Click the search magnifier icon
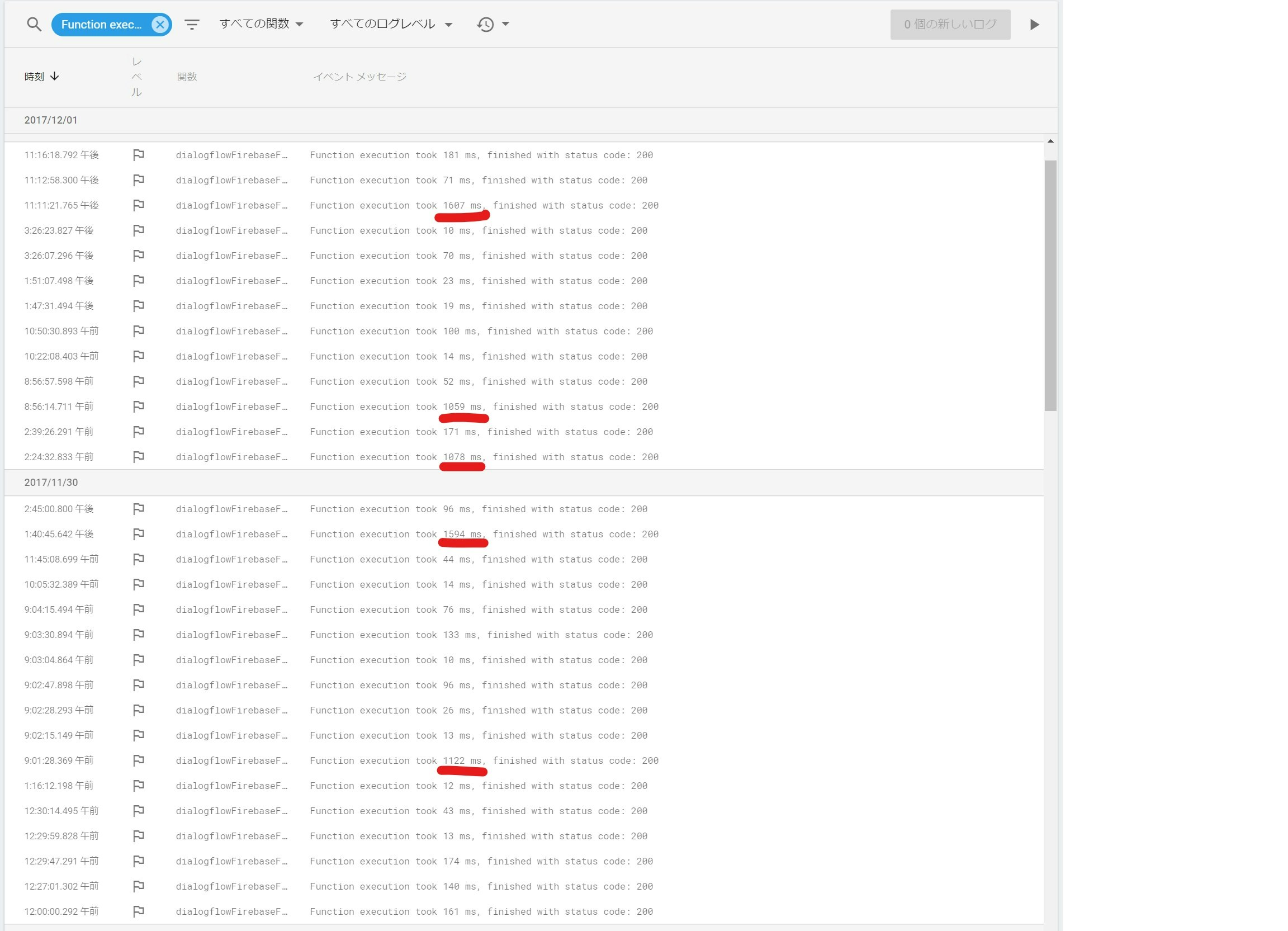The image size is (1288, 931). 34,24
